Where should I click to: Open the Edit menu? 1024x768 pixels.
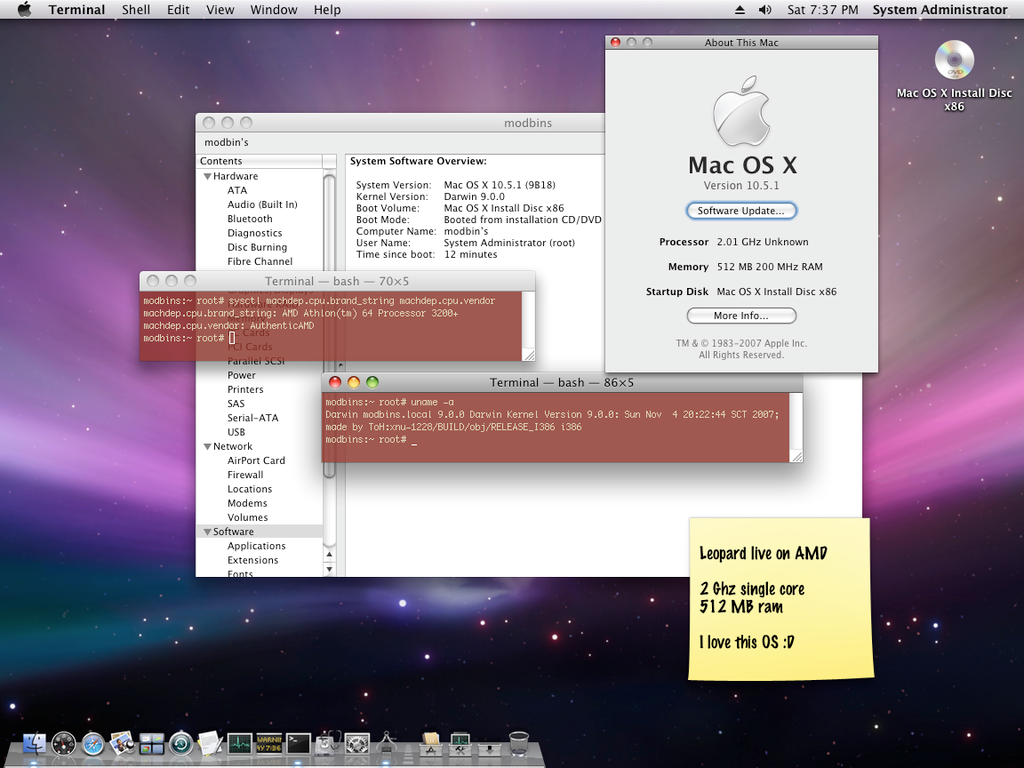click(178, 10)
